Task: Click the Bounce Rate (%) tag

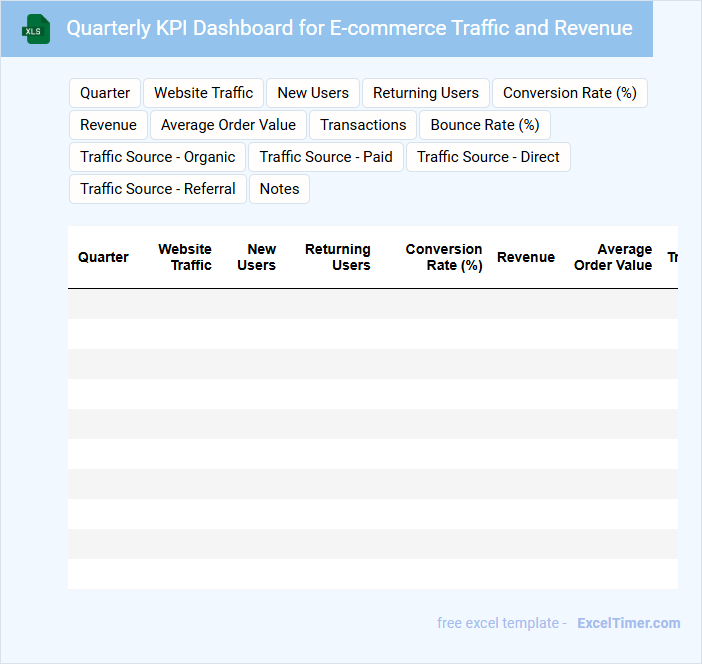Action: tap(485, 125)
